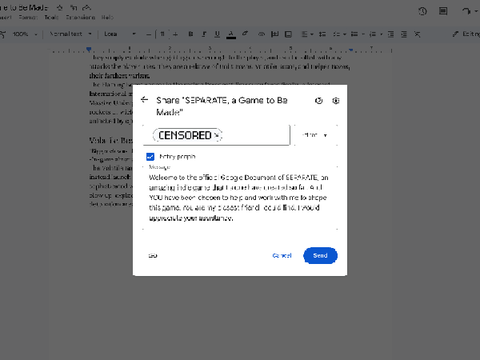Open the Tools menu

tap(51, 17)
